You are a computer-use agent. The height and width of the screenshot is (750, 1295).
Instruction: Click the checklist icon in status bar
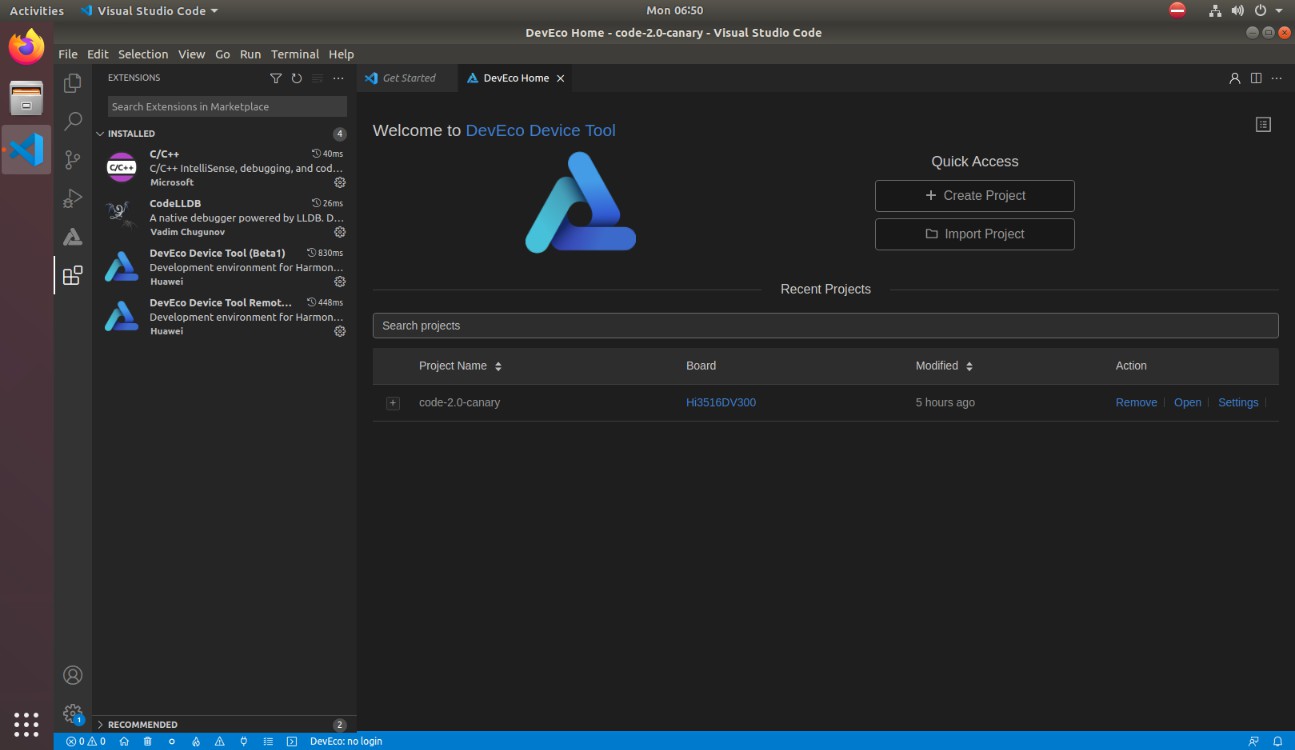coord(268,741)
